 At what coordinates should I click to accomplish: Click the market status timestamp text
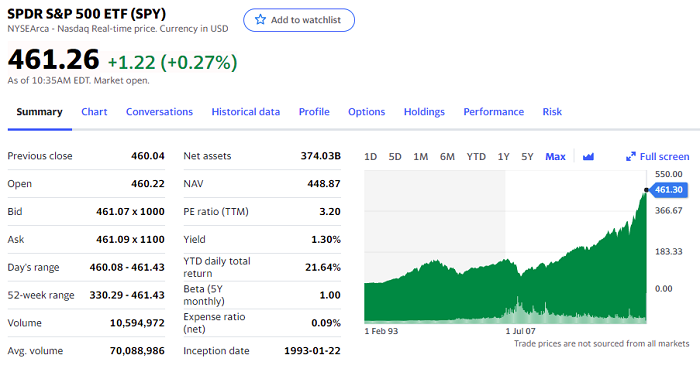pyautogui.click(x=79, y=81)
